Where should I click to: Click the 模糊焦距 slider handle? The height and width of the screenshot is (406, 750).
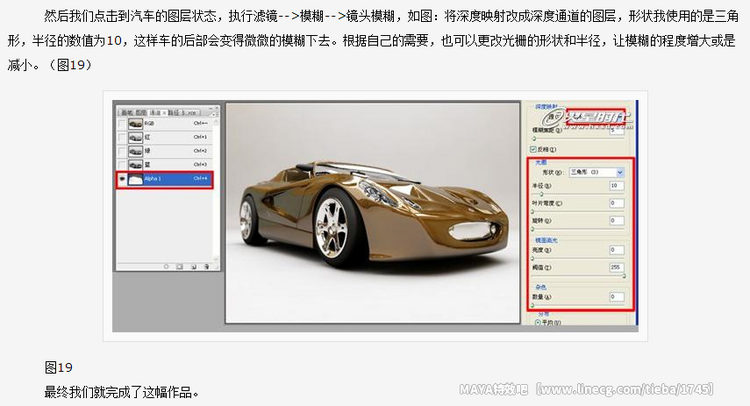pos(534,139)
